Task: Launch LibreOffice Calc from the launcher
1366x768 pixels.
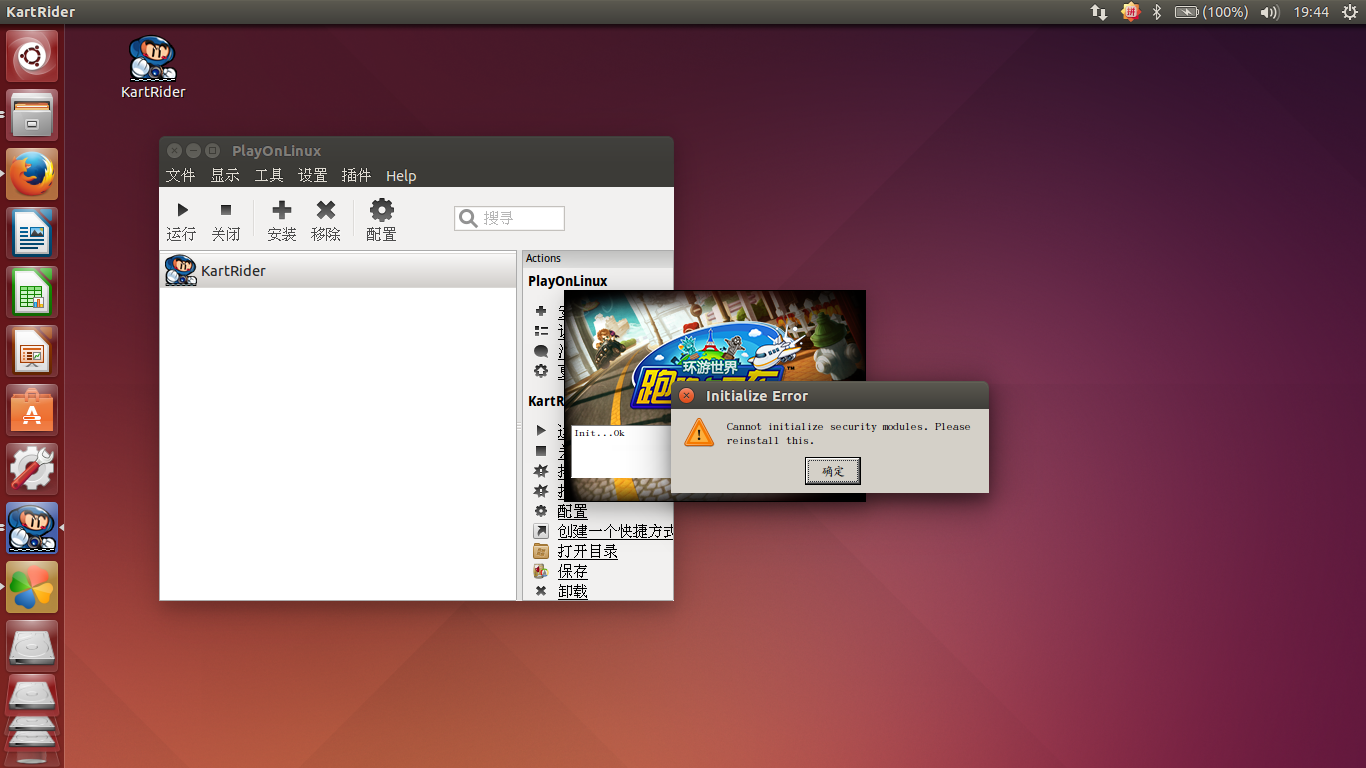Action: coord(32,292)
